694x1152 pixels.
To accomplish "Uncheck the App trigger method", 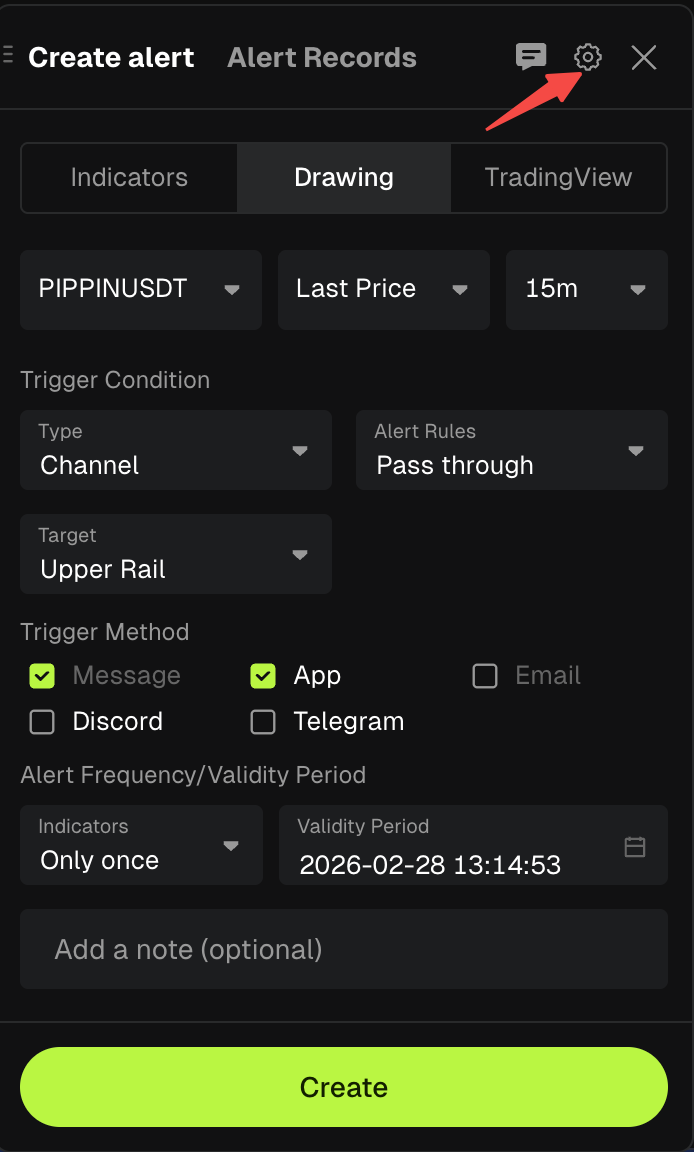I will pos(262,676).
